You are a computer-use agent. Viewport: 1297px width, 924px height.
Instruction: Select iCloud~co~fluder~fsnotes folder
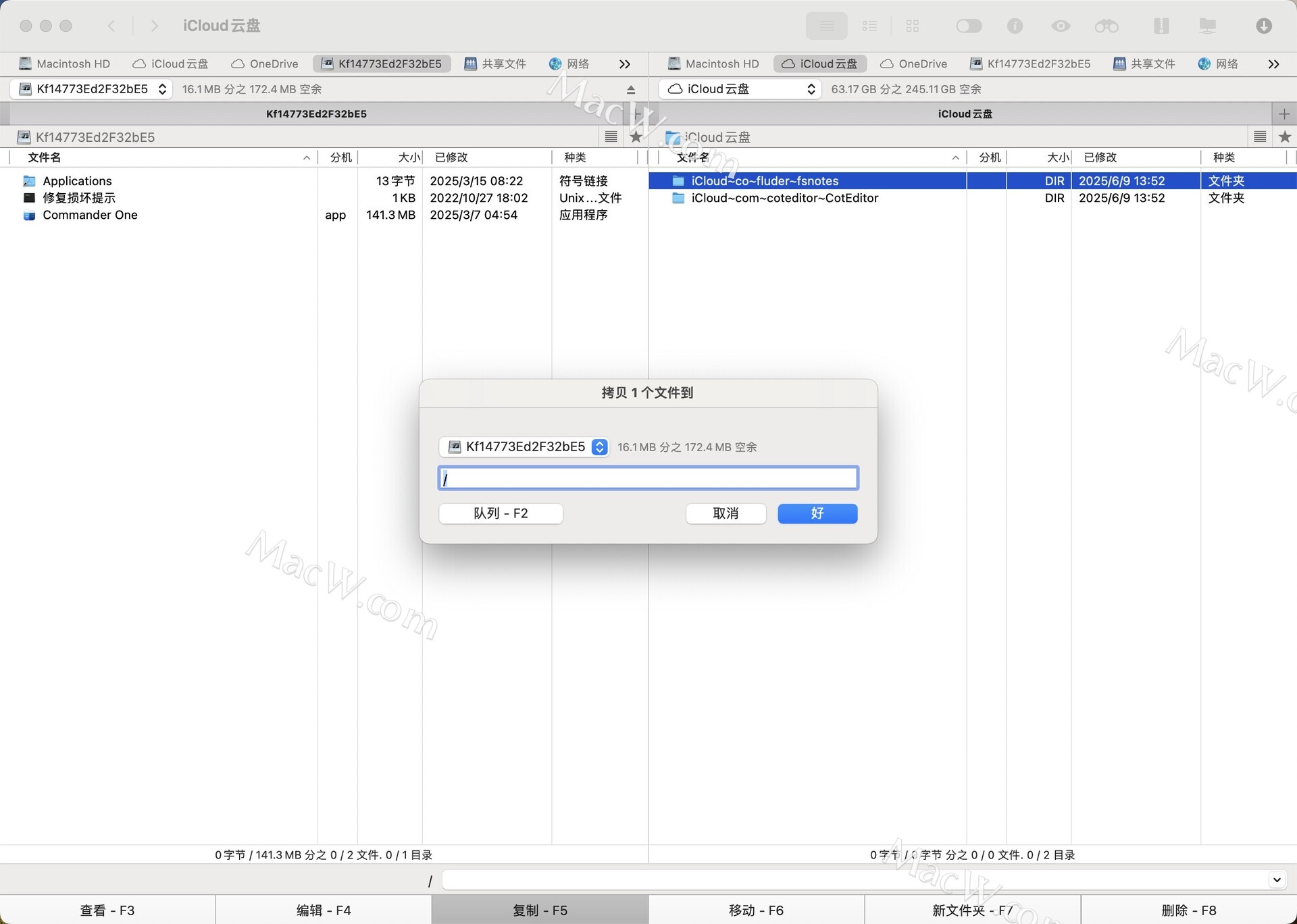pyautogui.click(x=973, y=181)
